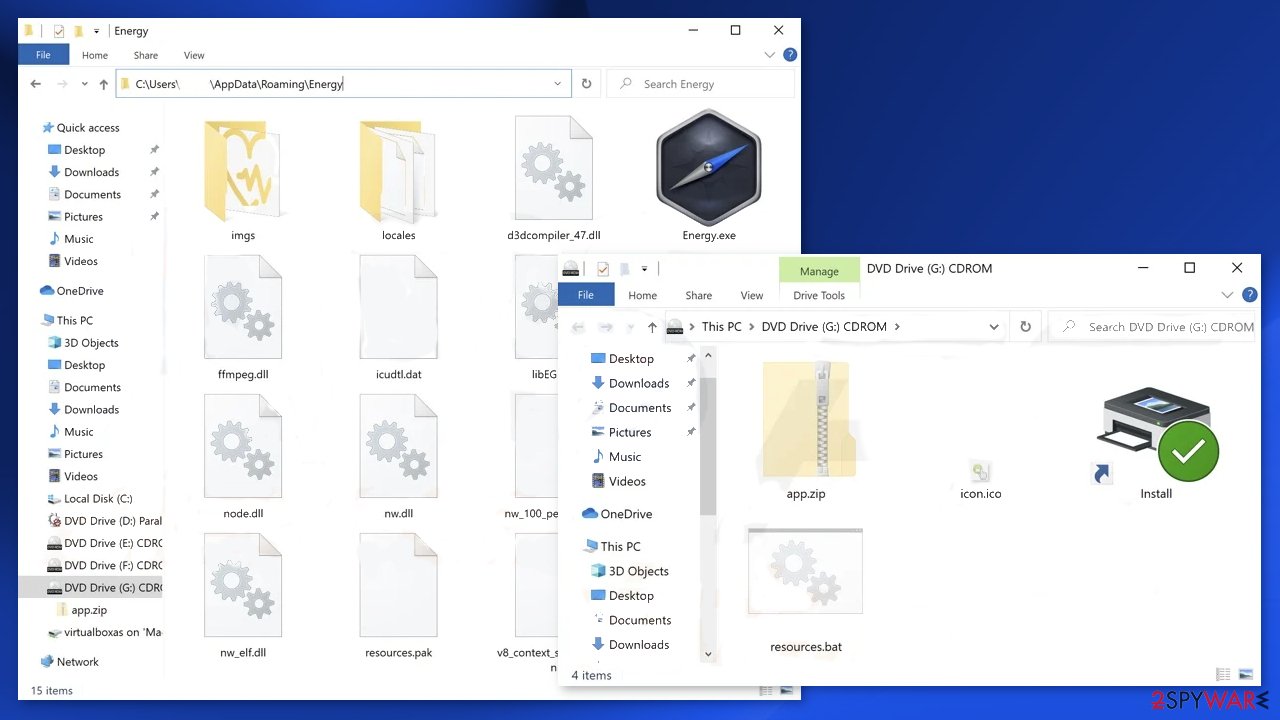Select the node.dll file
This screenshot has height=720, width=1280.
tap(242, 445)
